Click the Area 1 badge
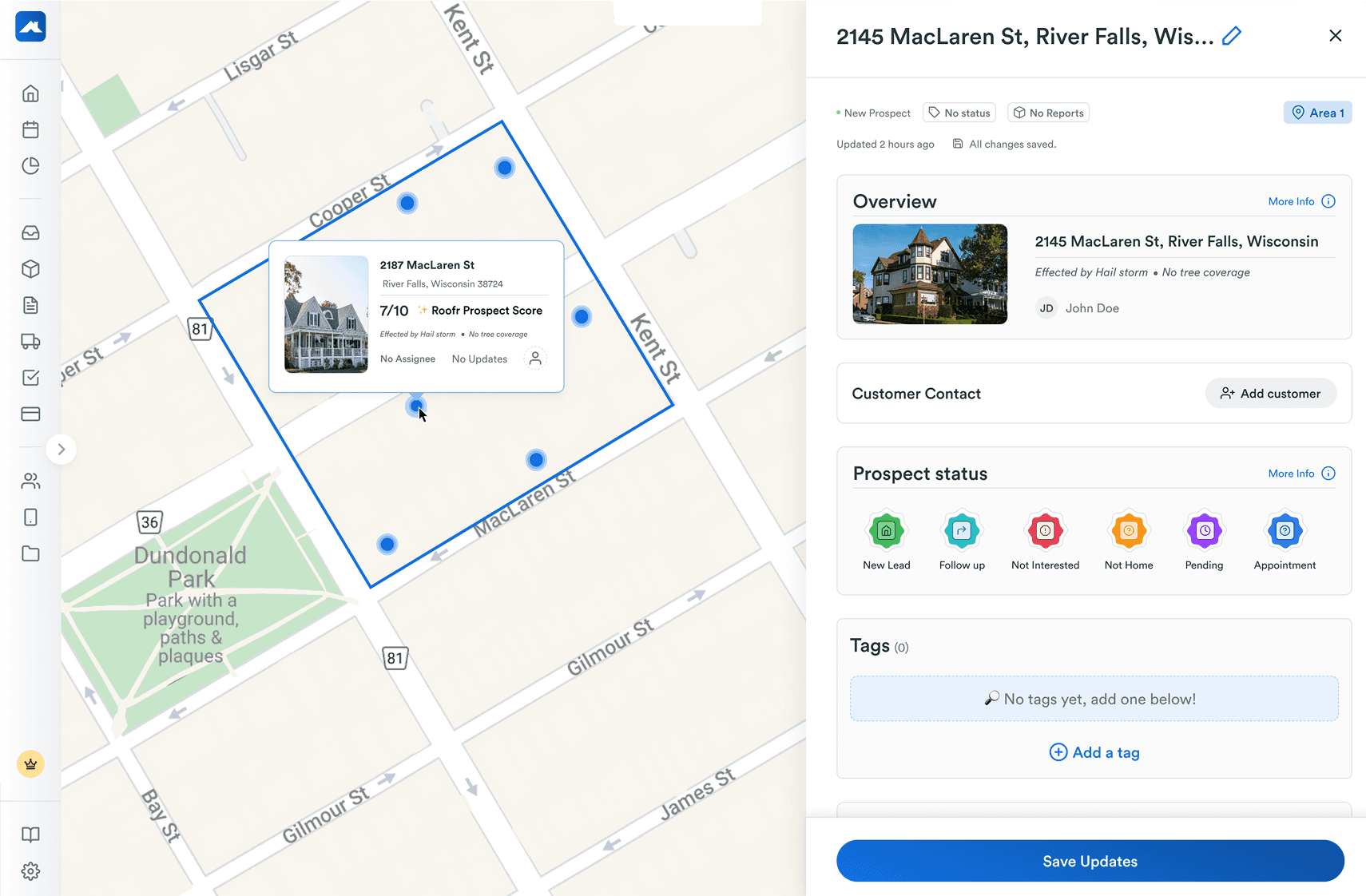Screen dimensions: 1366x896 point(1317,113)
